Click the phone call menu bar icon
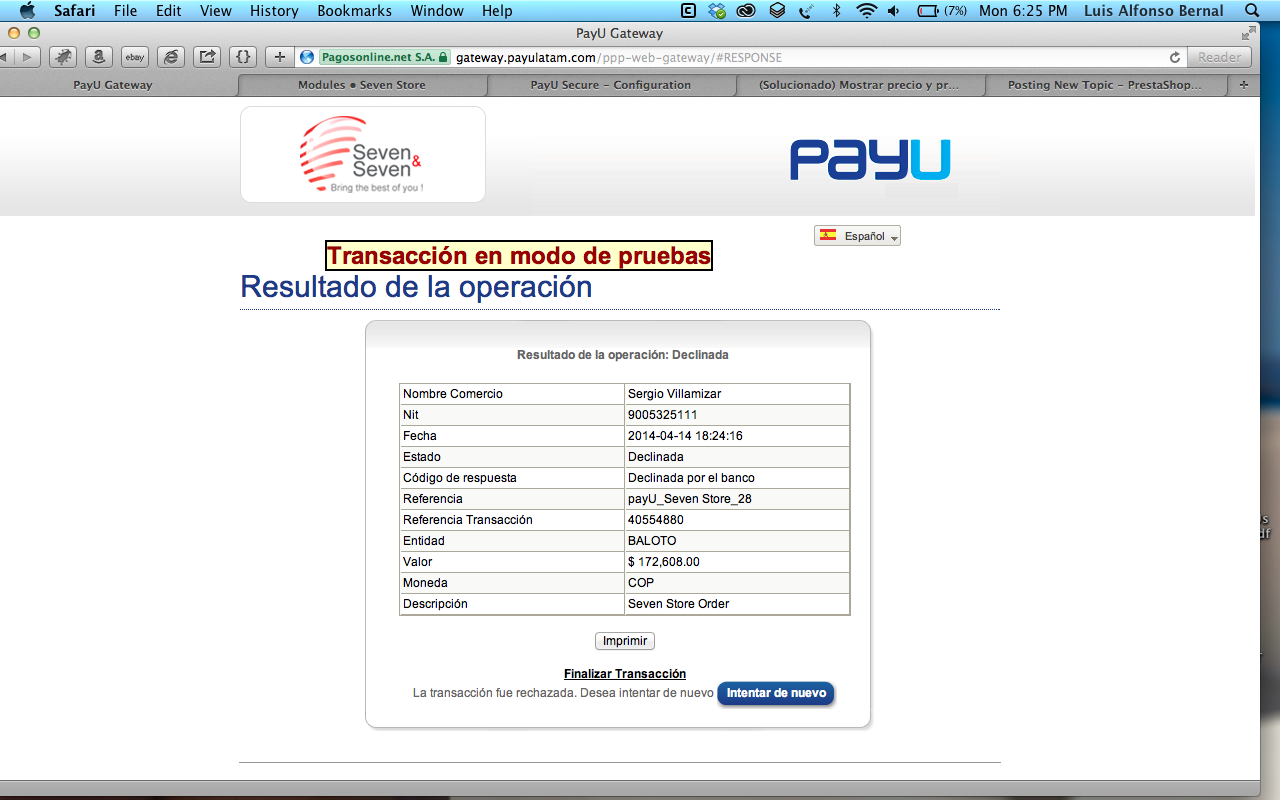This screenshot has width=1280, height=800. [807, 11]
